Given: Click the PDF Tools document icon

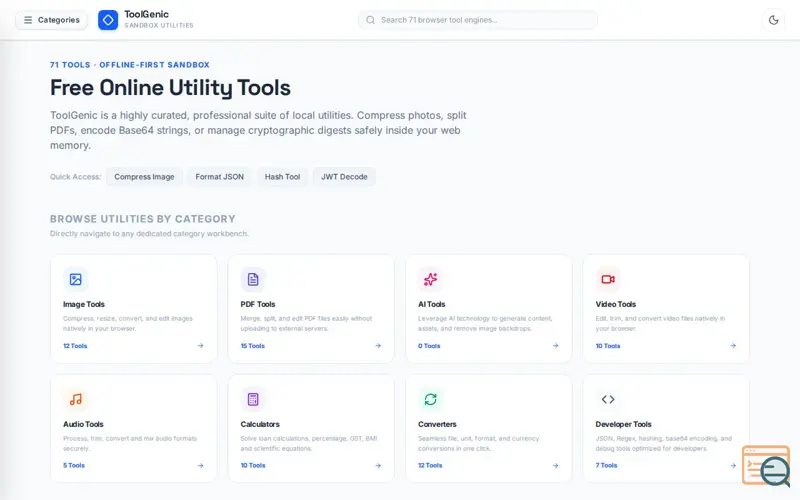Looking at the screenshot, I should click(253, 279).
